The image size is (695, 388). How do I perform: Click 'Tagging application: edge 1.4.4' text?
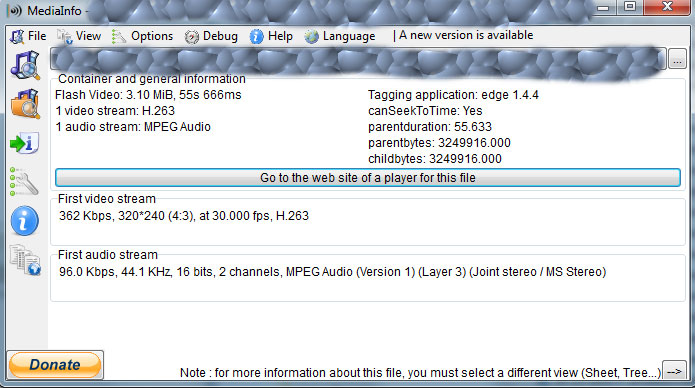453,95
